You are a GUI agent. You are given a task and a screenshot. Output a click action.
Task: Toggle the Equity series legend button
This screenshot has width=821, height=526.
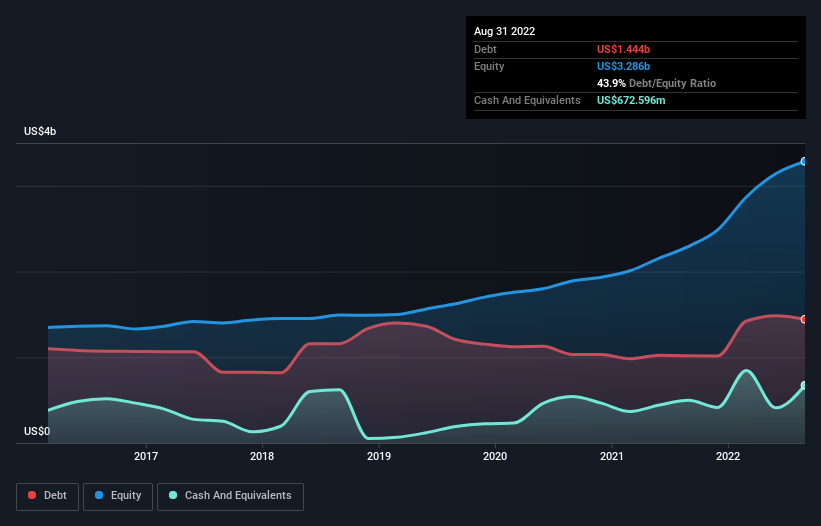(118, 496)
